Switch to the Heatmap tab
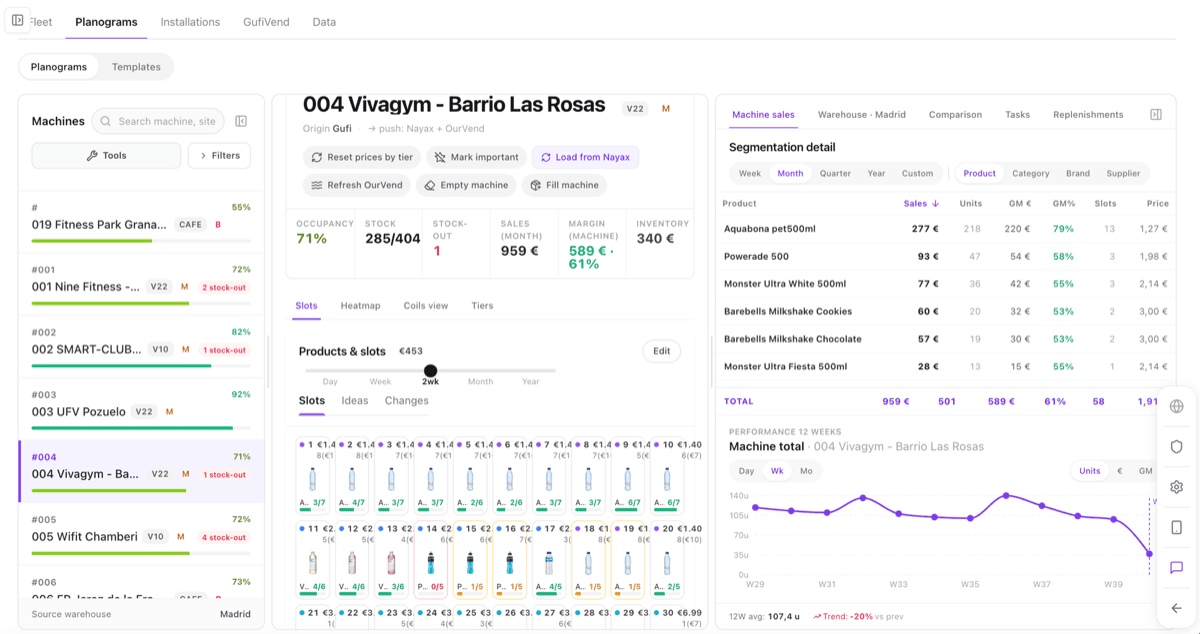1200x634 pixels. coord(360,306)
